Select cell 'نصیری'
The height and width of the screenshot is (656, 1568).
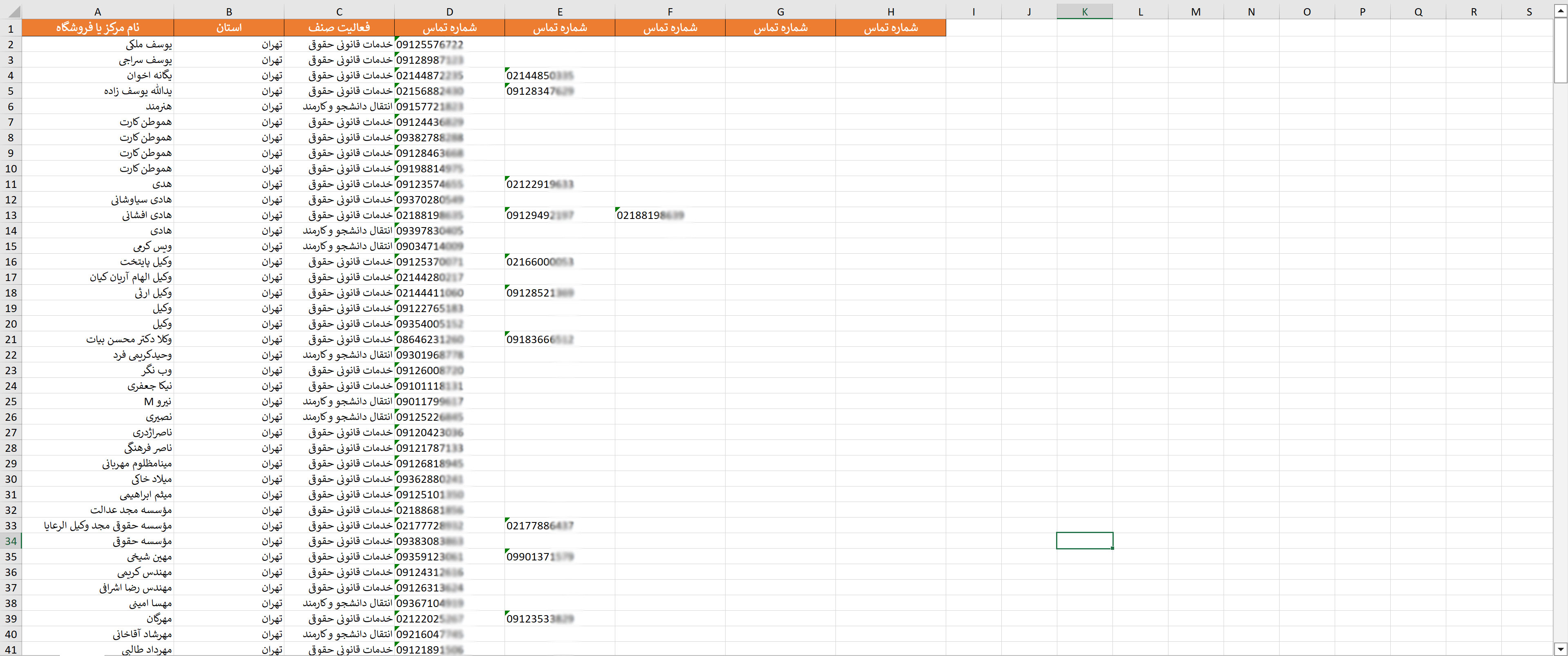(x=98, y=417)
